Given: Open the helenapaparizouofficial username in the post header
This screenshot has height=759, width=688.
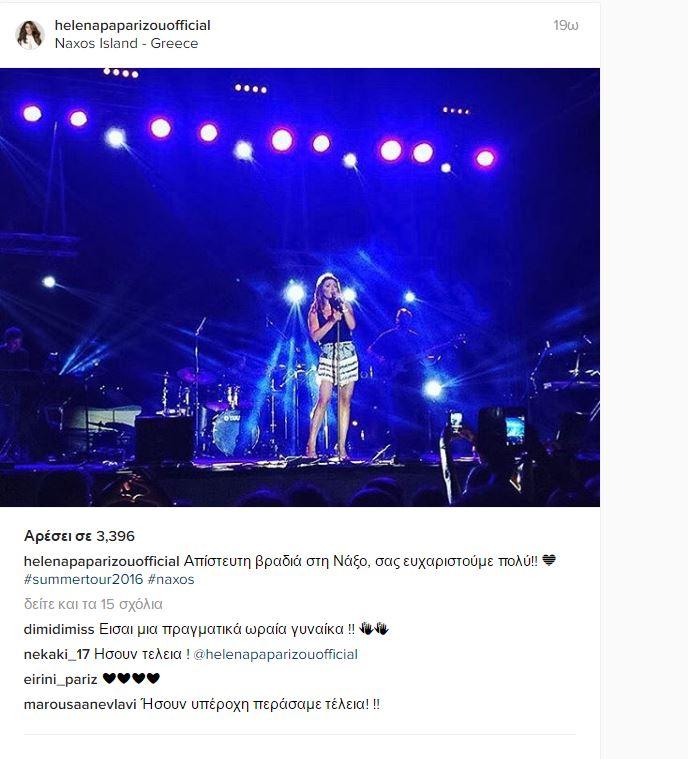Looking at the screenshot, I should click(x=132, y=25).
